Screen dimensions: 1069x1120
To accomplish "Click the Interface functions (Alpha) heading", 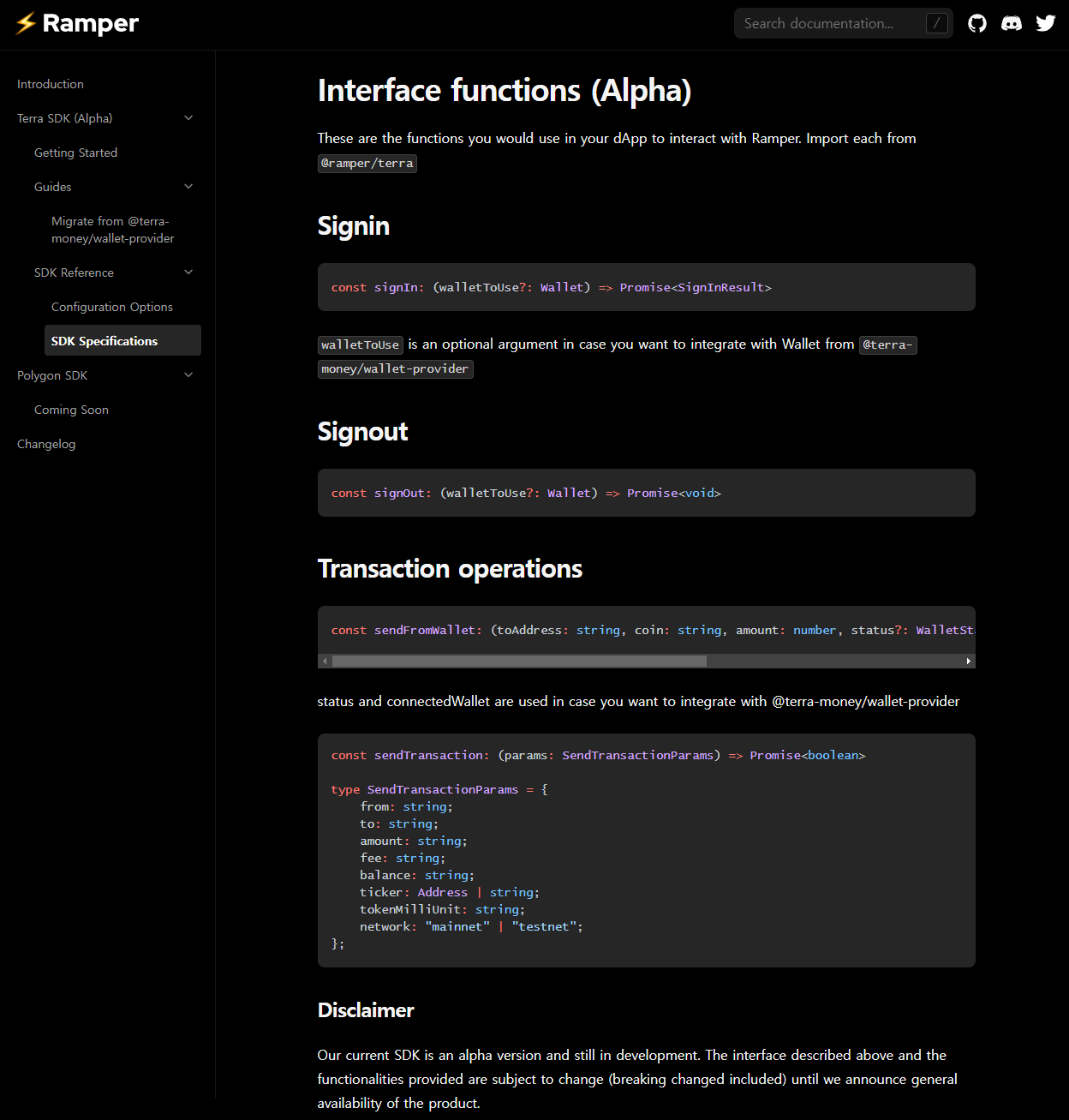I will click(505, 90).
